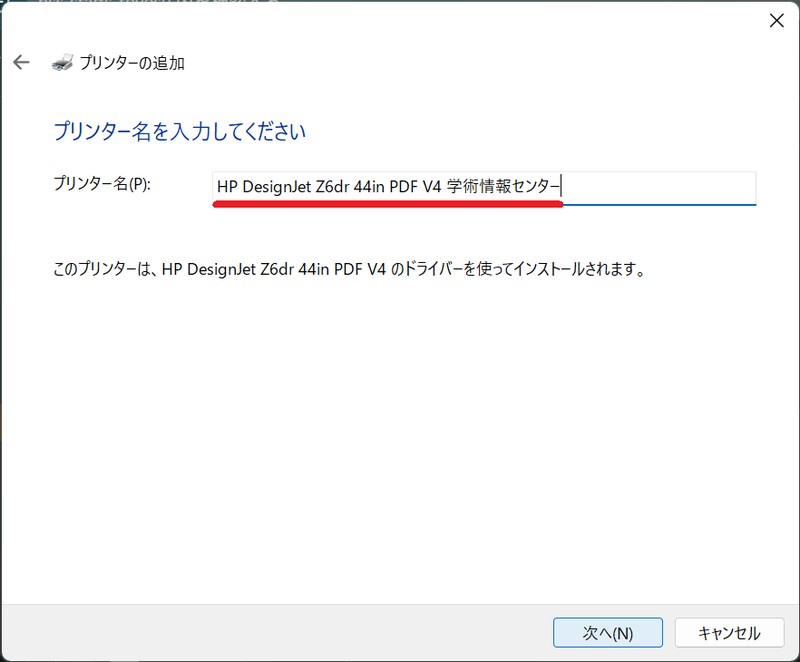Viewport: 800px width, 662px height.
Task: Click the back arrow in the wizard
Action: pos(21,62)
